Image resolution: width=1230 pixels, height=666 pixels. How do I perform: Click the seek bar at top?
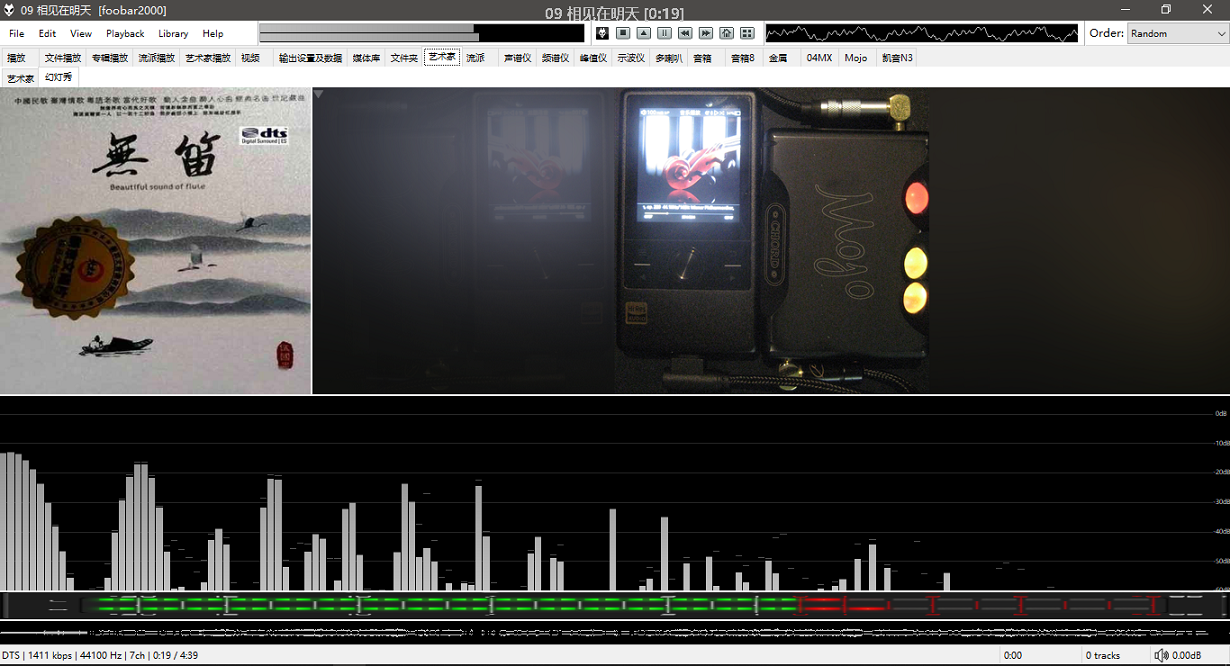tap(421, 33)
